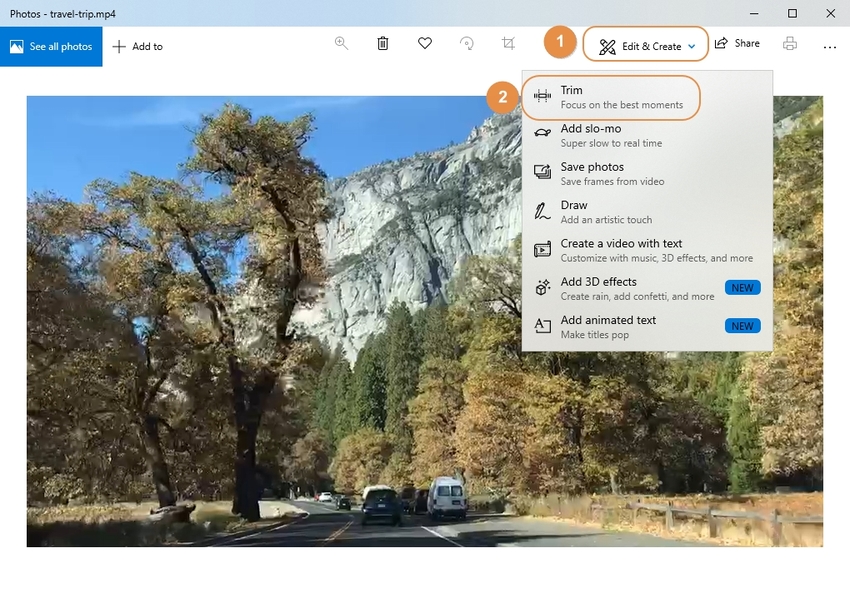This screenshot has width=850, height=603.
Task: Open the Add to menu
Action: (138, 46)
